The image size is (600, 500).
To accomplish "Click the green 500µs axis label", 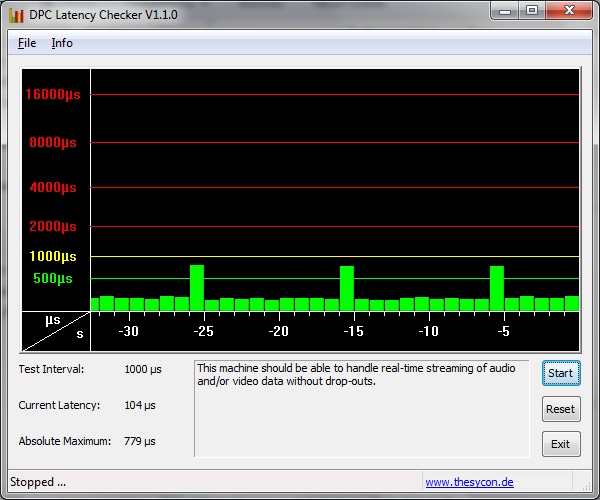I will 53,279.
